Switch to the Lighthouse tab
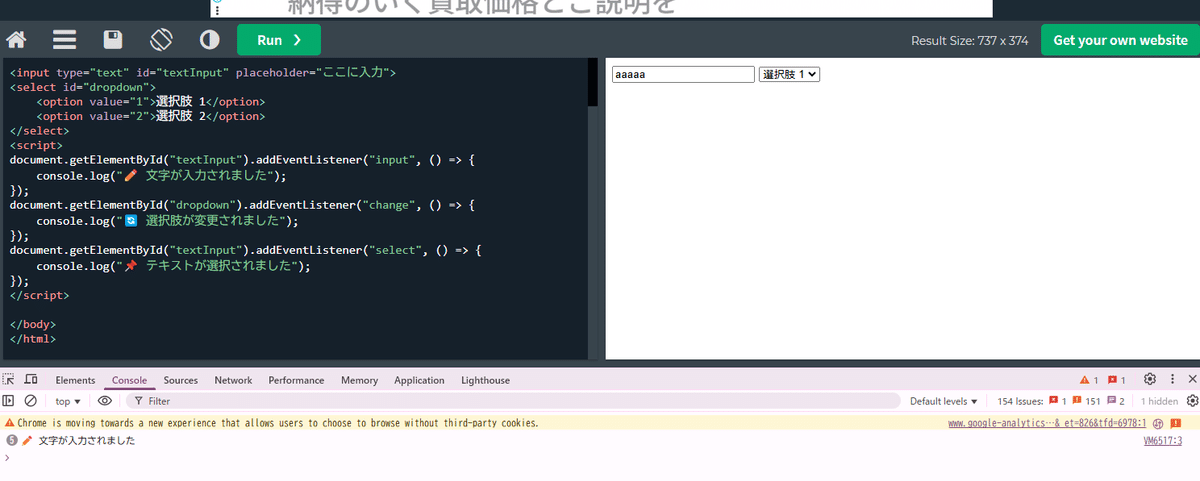The width and height of the screenshot is (1200, 481). (x=485, y=380)
